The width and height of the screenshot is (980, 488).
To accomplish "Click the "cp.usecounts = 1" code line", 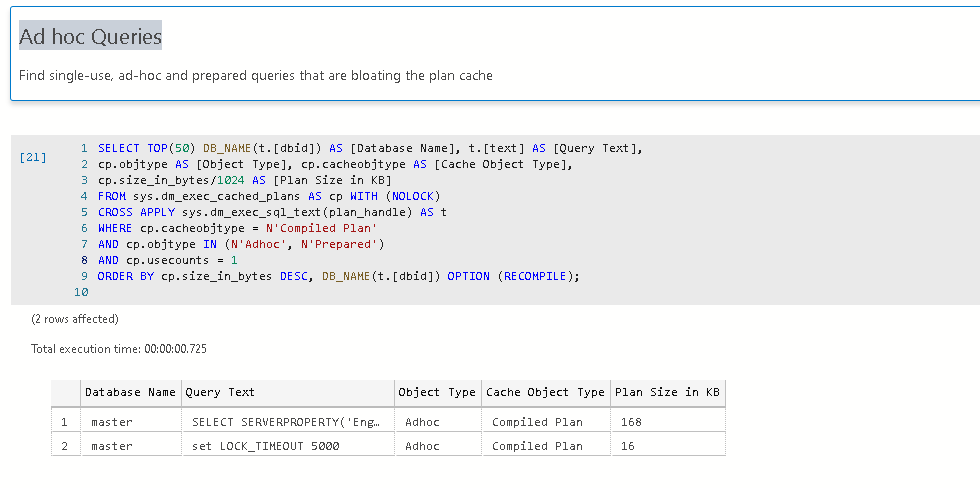I will (168, 260).
